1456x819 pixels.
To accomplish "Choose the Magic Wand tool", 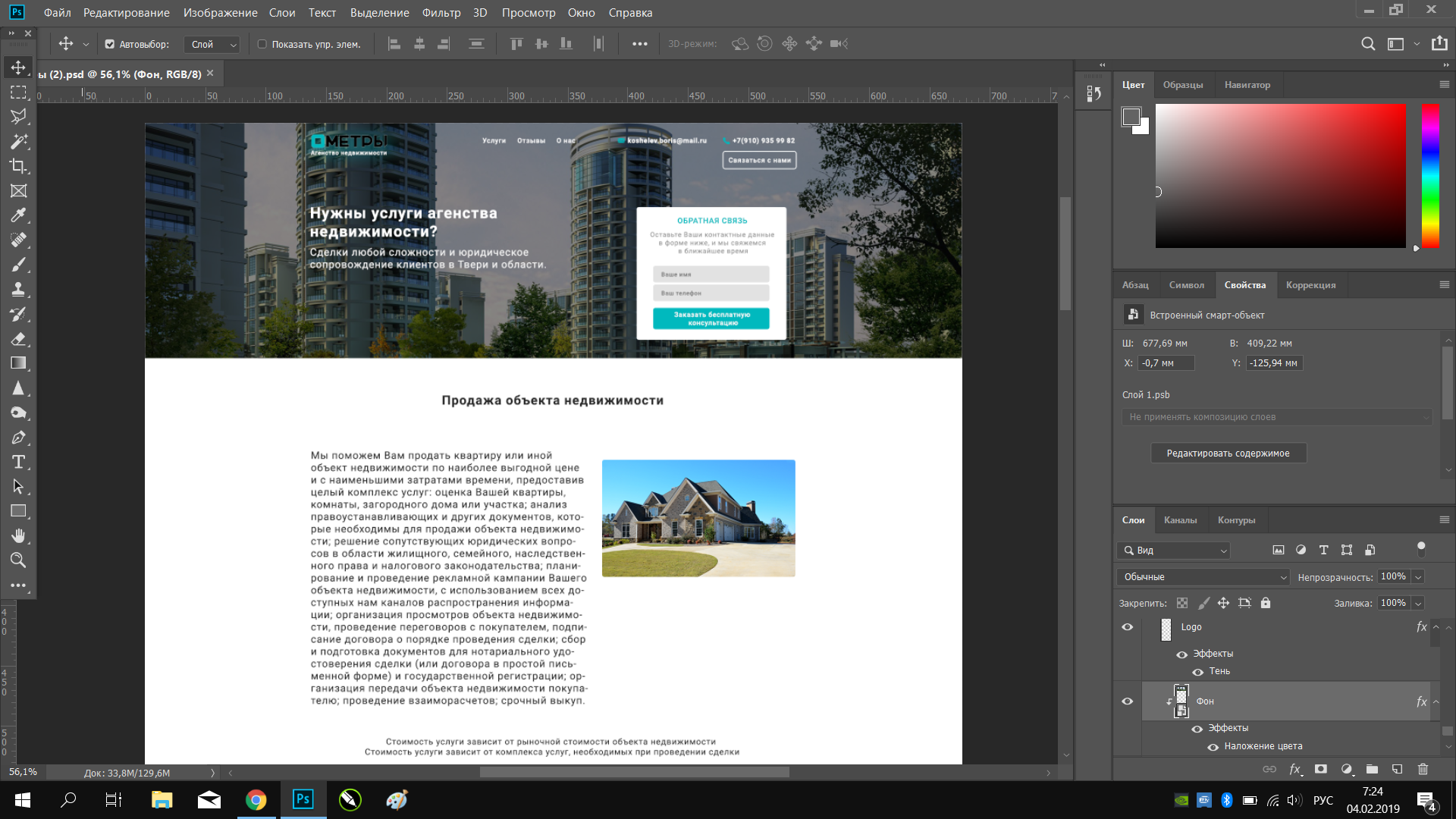I will 18,142.
